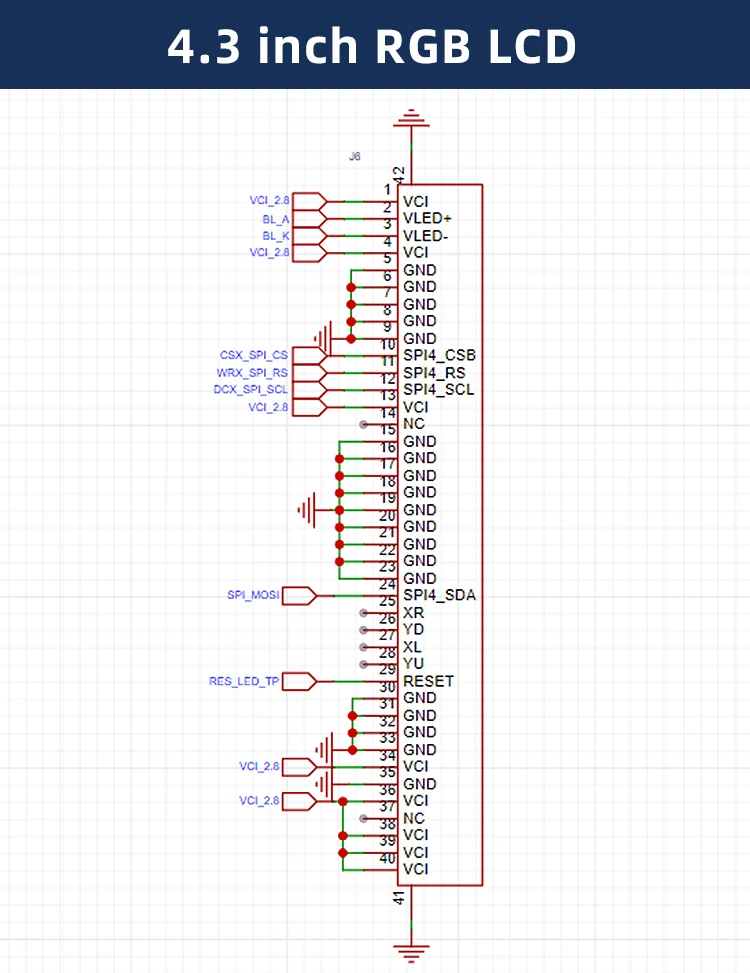The width and height of the screenshot is (750, 973).
Task: Click the SPI_MOSI net label
Action: pyautogui.click(x=253, y=595)
